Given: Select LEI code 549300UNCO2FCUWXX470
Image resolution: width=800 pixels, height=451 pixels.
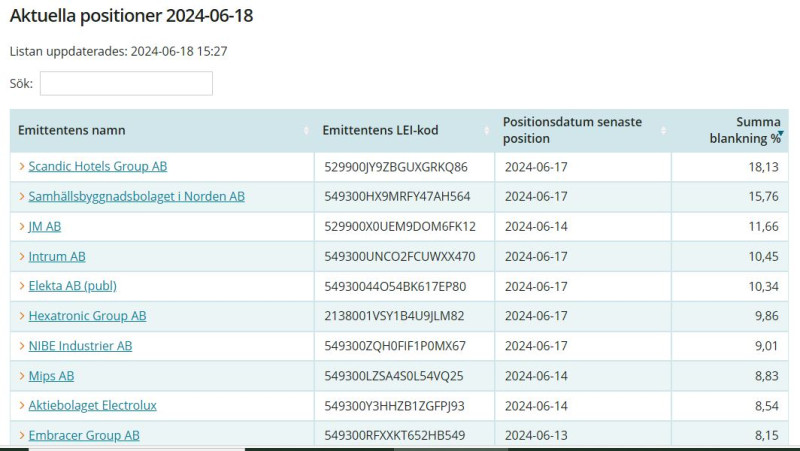Looking at the screenshot, I should (400, 256).
